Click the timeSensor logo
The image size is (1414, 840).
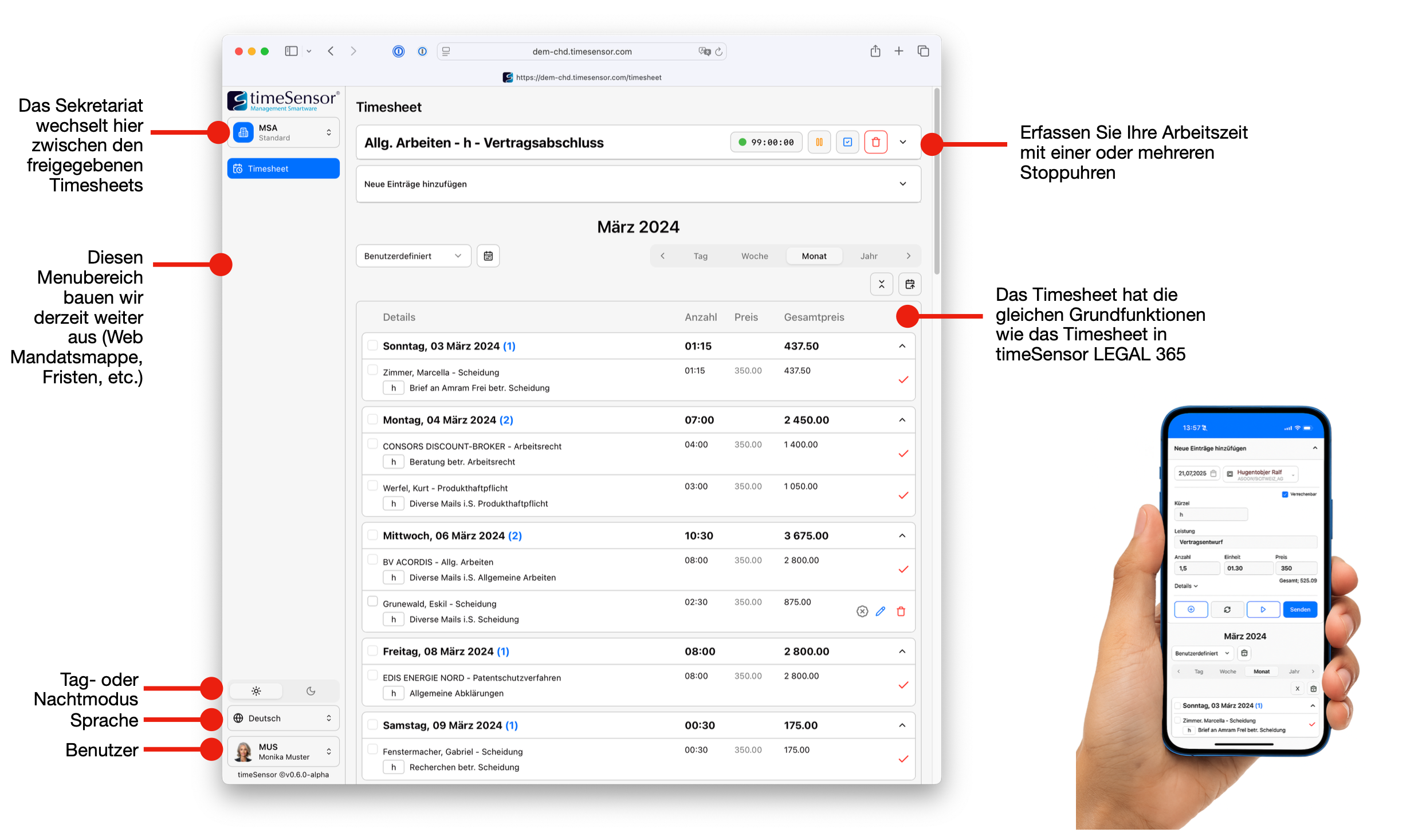pos(284,100)
